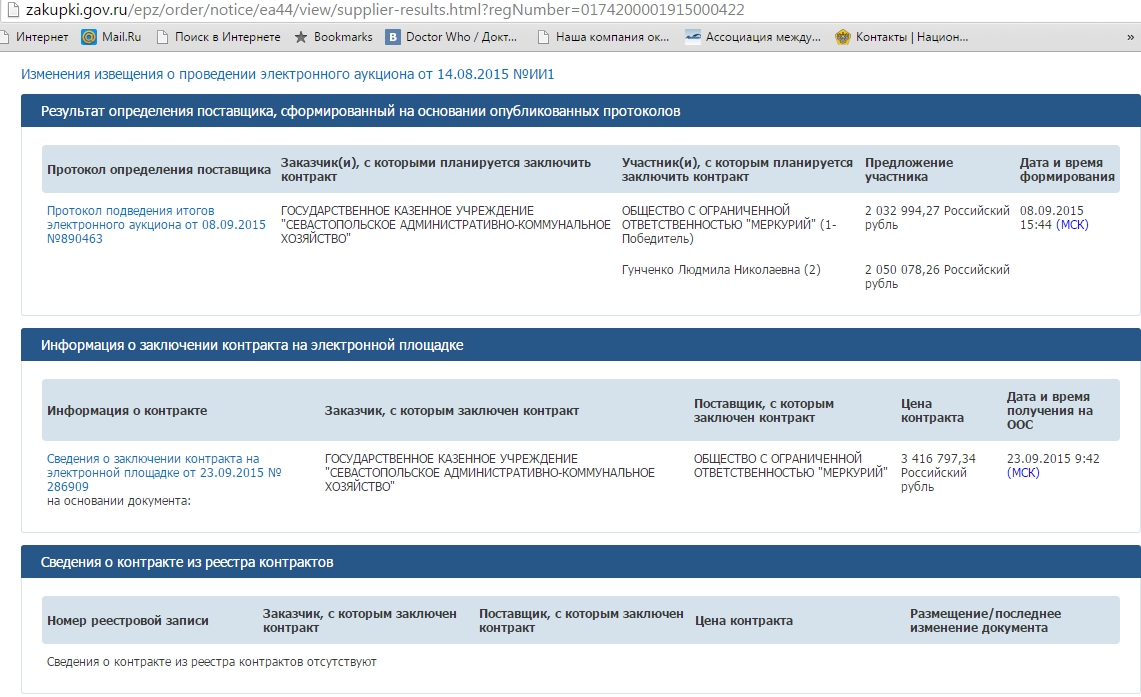Click the МСК timezone link under 23.09.2015 9:42
The image size is (1141, 697).
[1022, 473]
